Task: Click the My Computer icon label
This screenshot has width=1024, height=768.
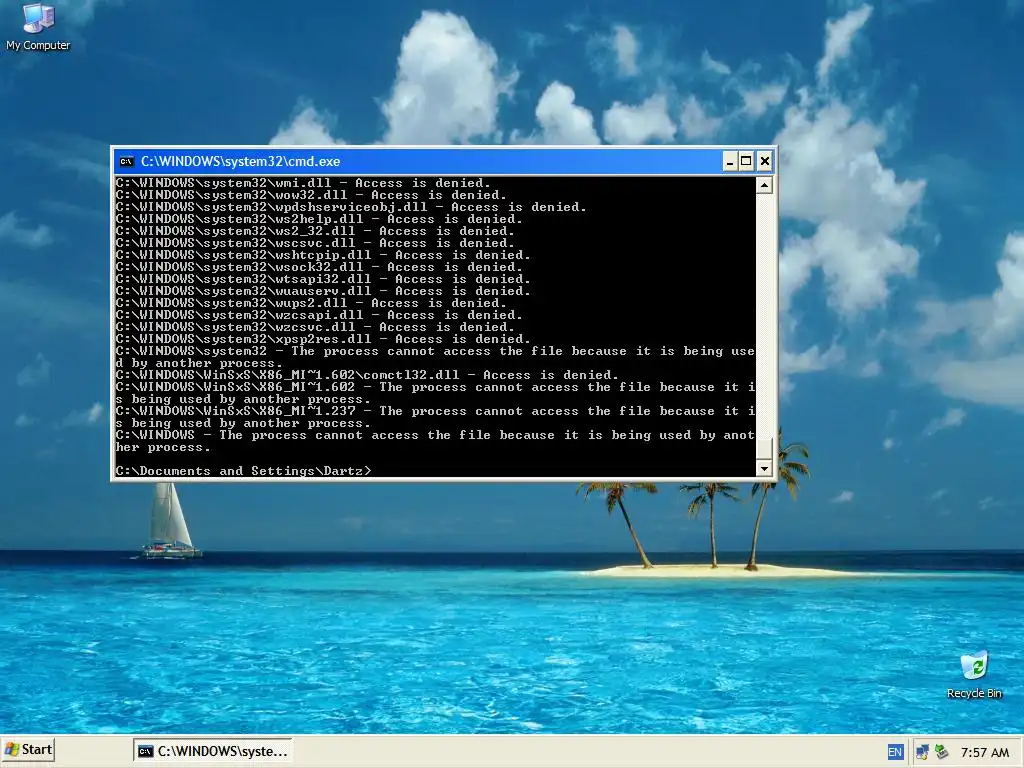Action: coord(38,45)
